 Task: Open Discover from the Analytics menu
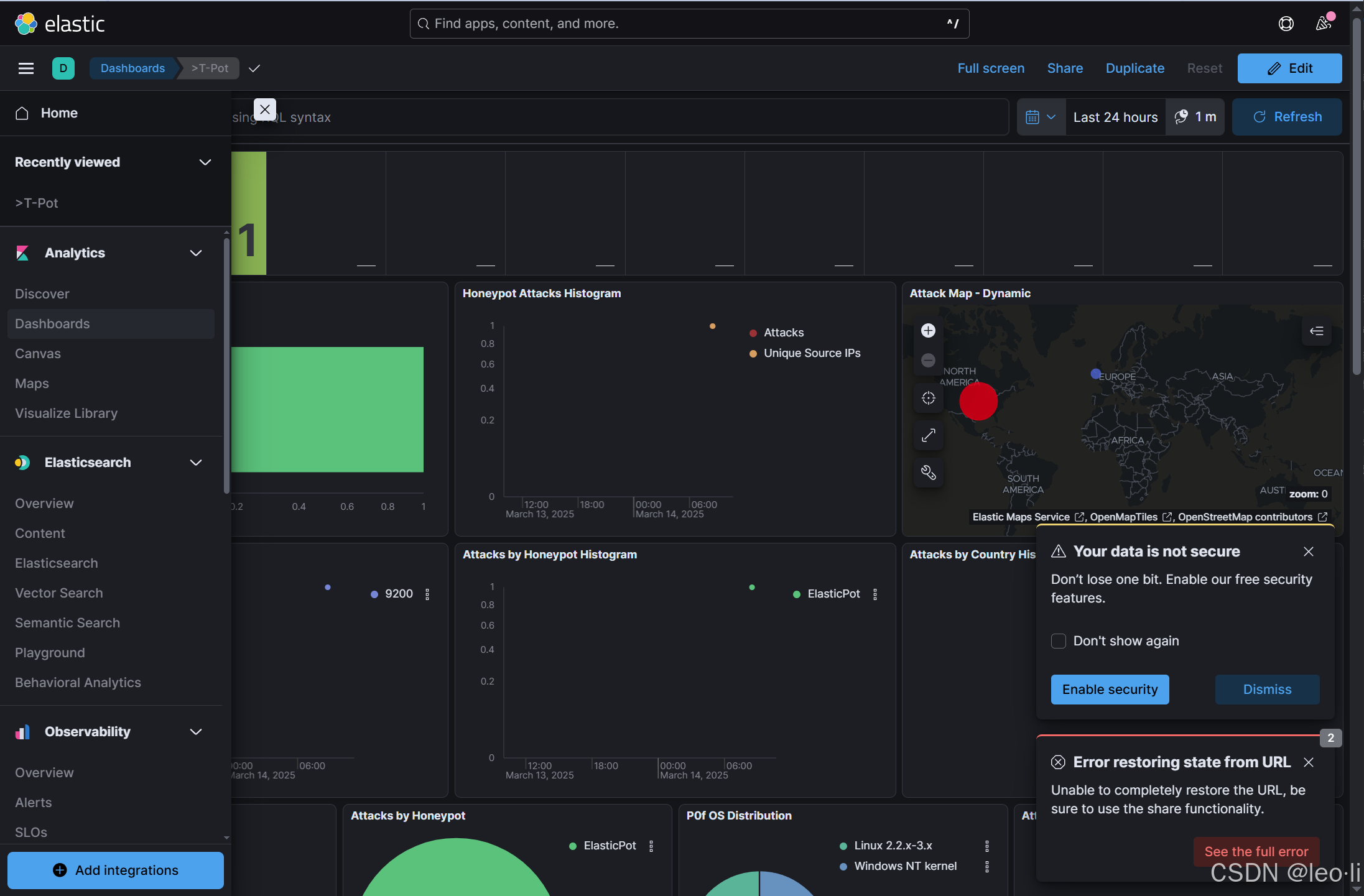42,294
